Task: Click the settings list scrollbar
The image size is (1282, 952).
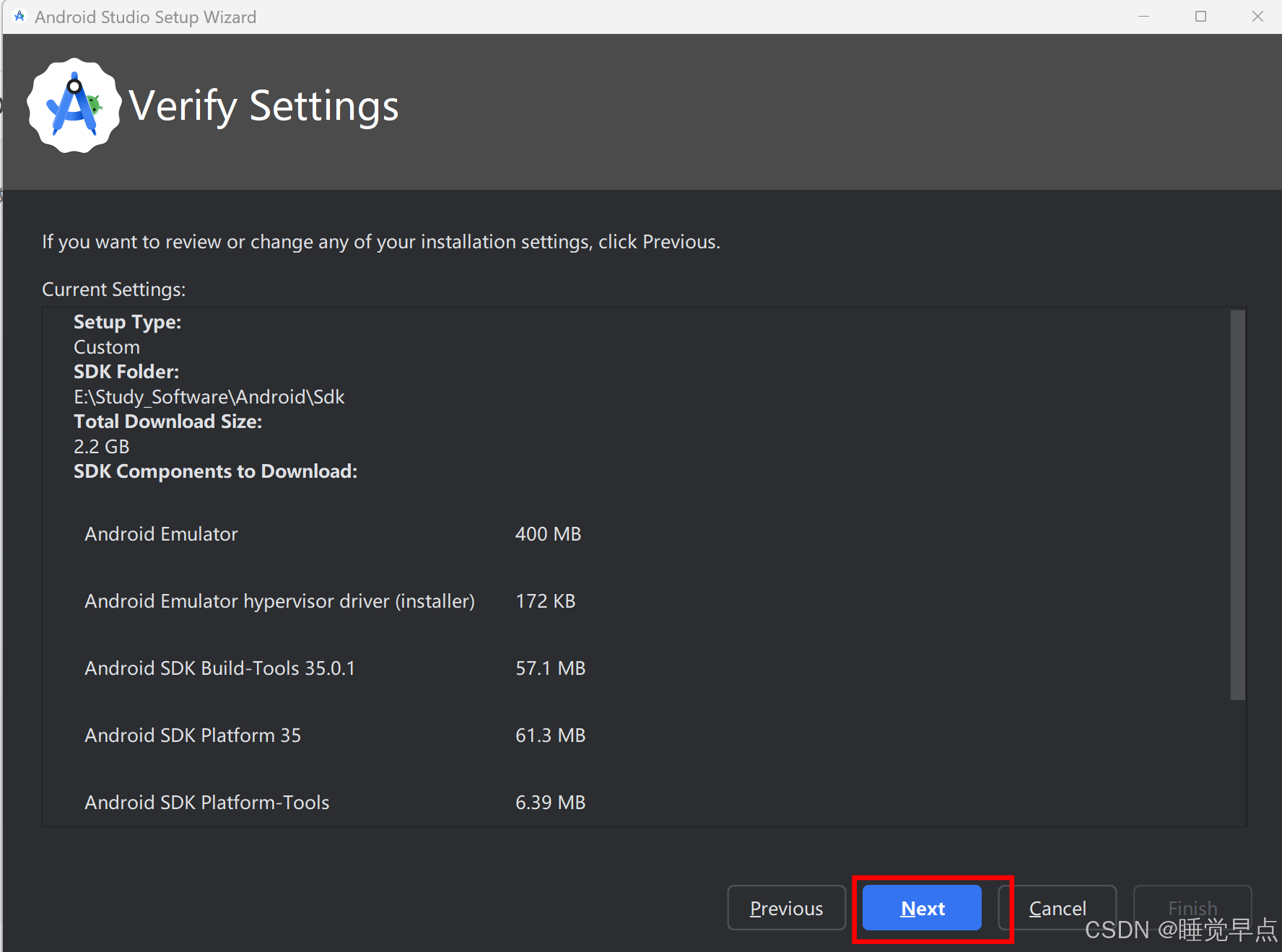Action: point(1236,505)
